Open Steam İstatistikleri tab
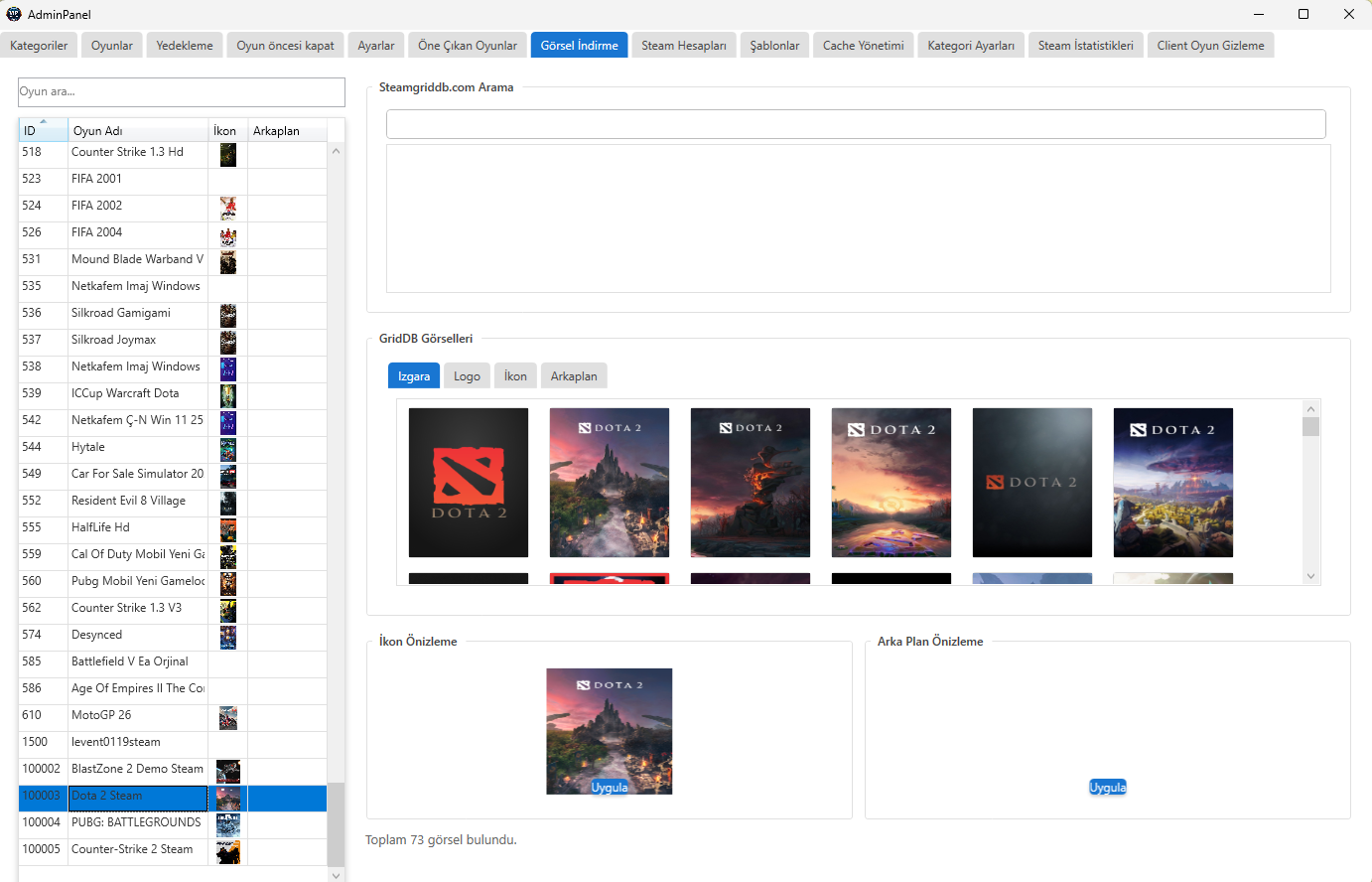1372x882 pixels. (1086, 46)
